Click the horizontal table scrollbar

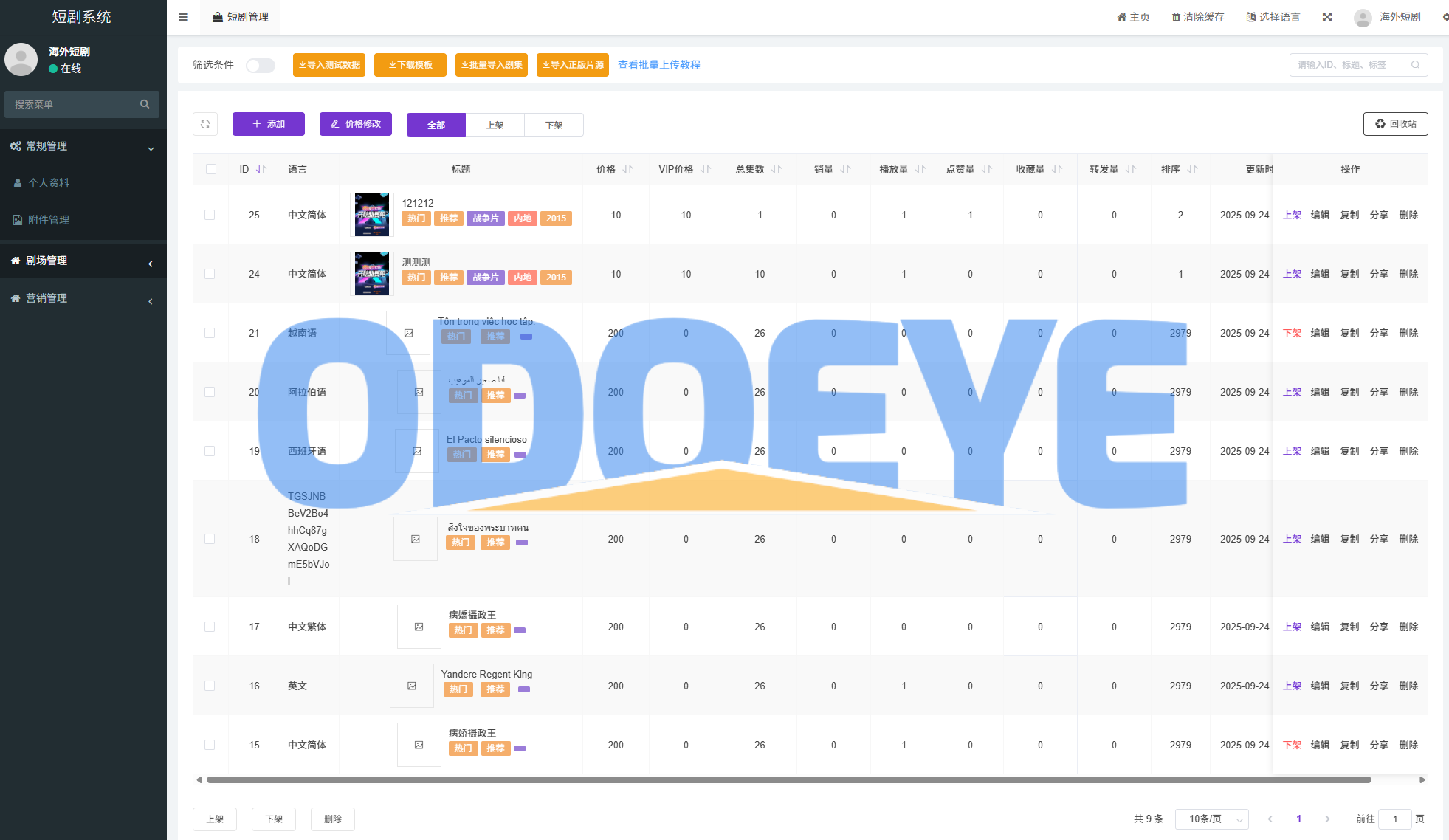[788, 779]
